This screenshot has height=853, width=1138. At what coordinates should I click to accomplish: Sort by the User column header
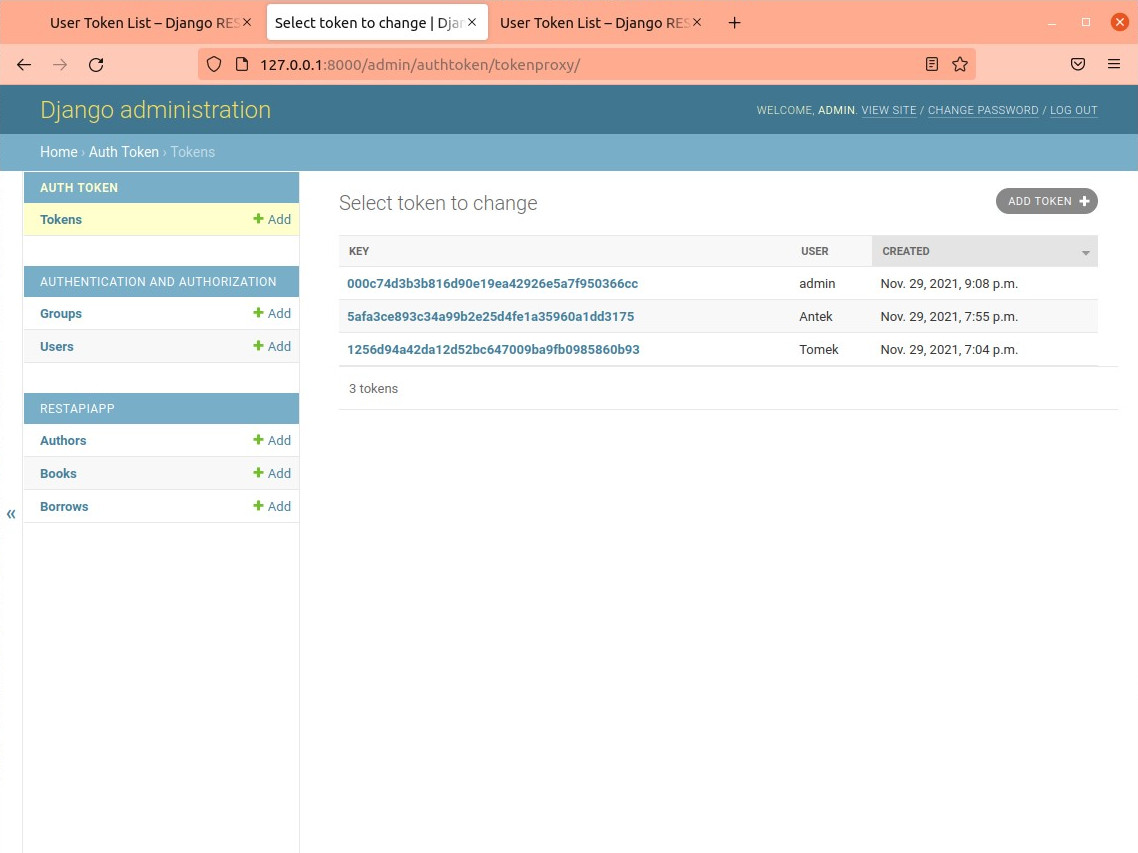[814, 251]
